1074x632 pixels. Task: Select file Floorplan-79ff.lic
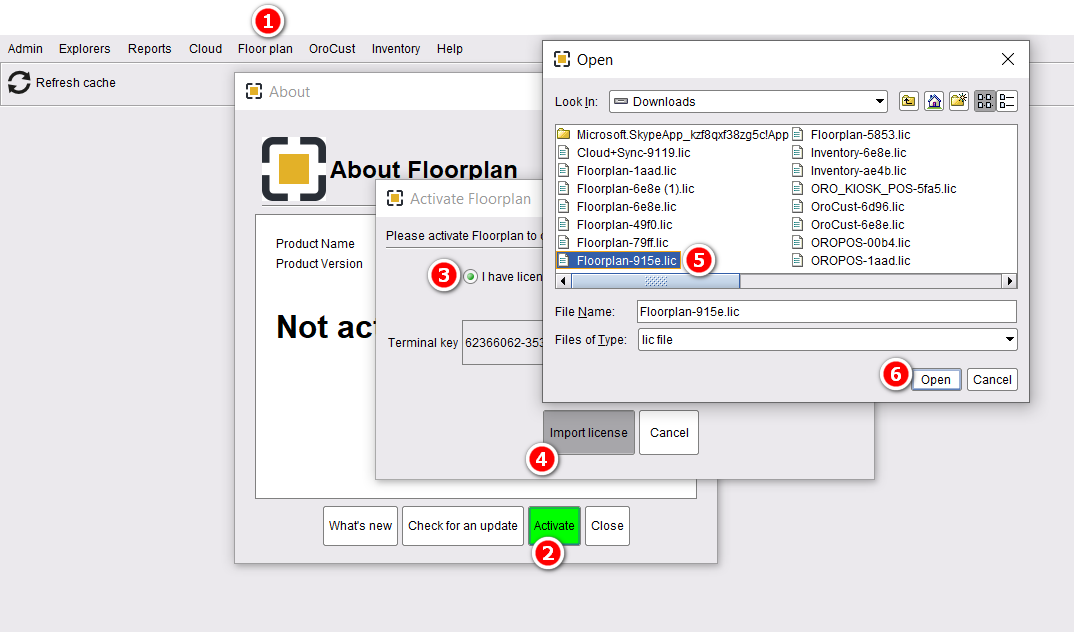click(622, 242)
